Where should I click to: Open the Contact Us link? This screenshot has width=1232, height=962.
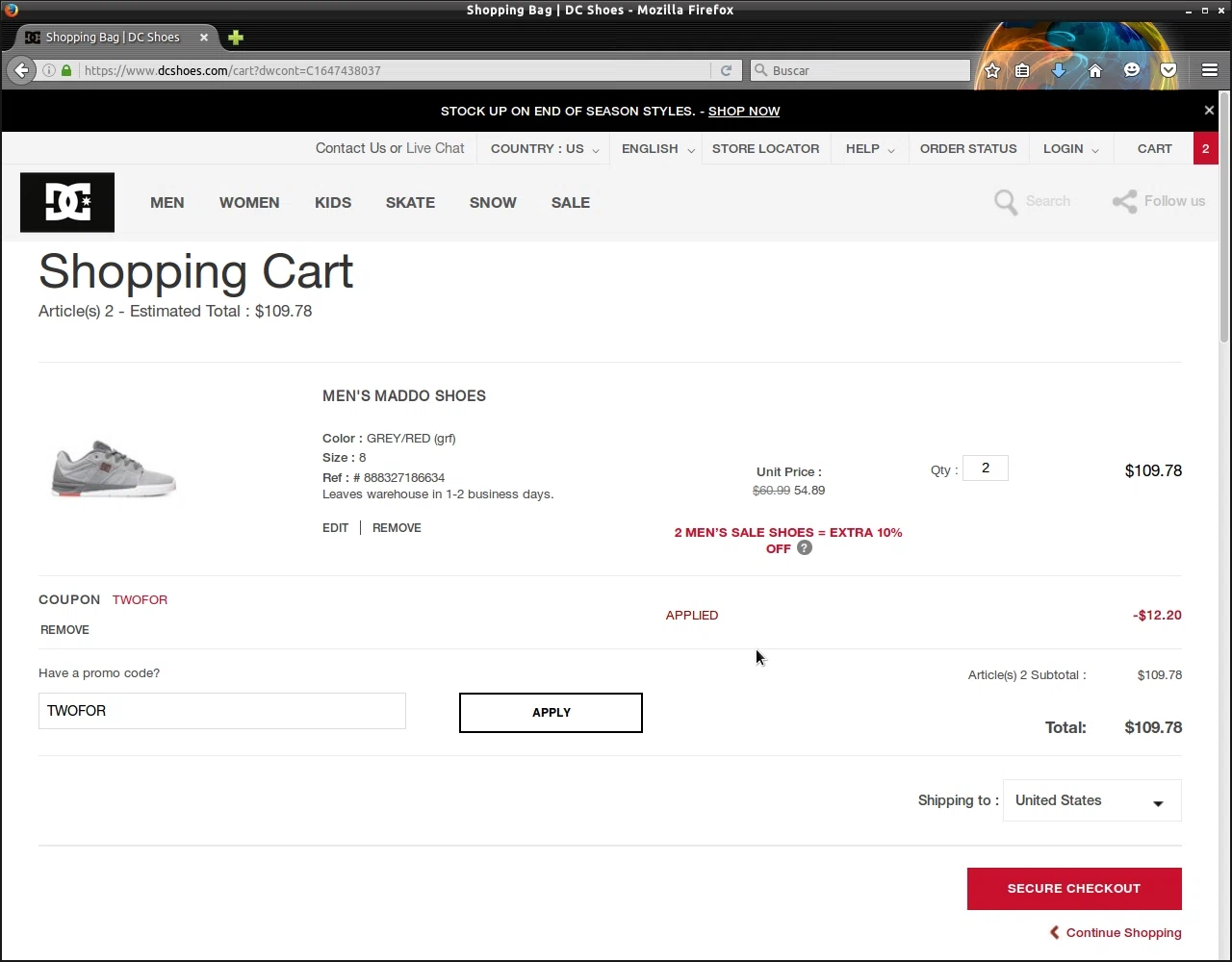350,148
